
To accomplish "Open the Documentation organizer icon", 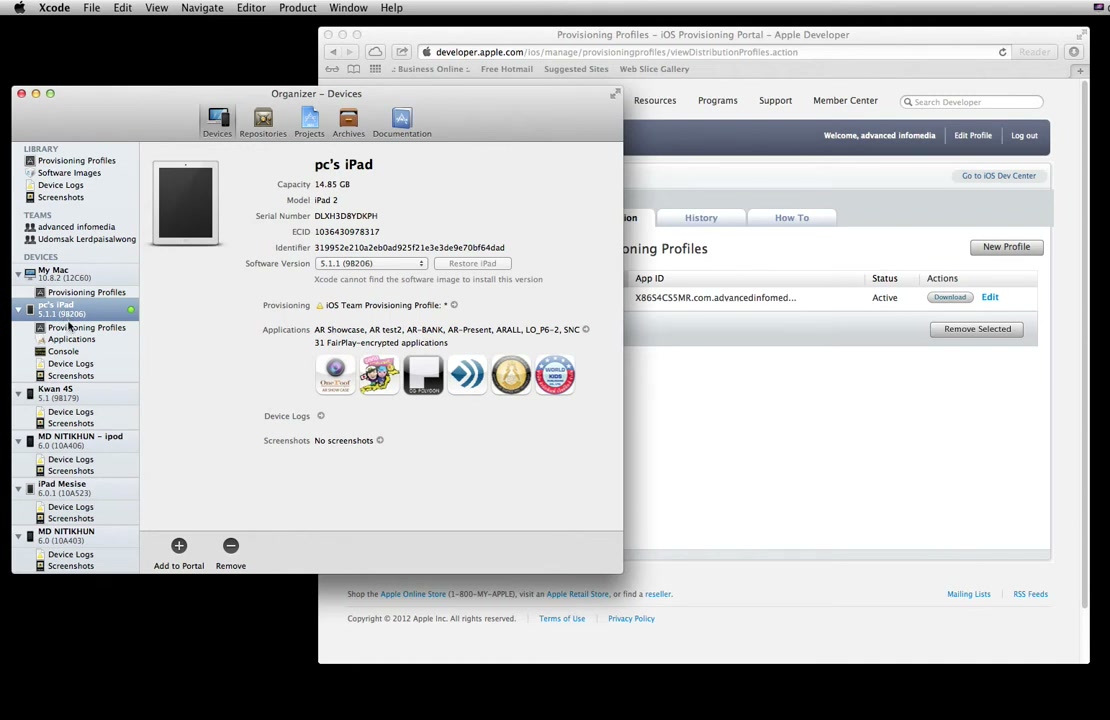I will click(401, 117).
